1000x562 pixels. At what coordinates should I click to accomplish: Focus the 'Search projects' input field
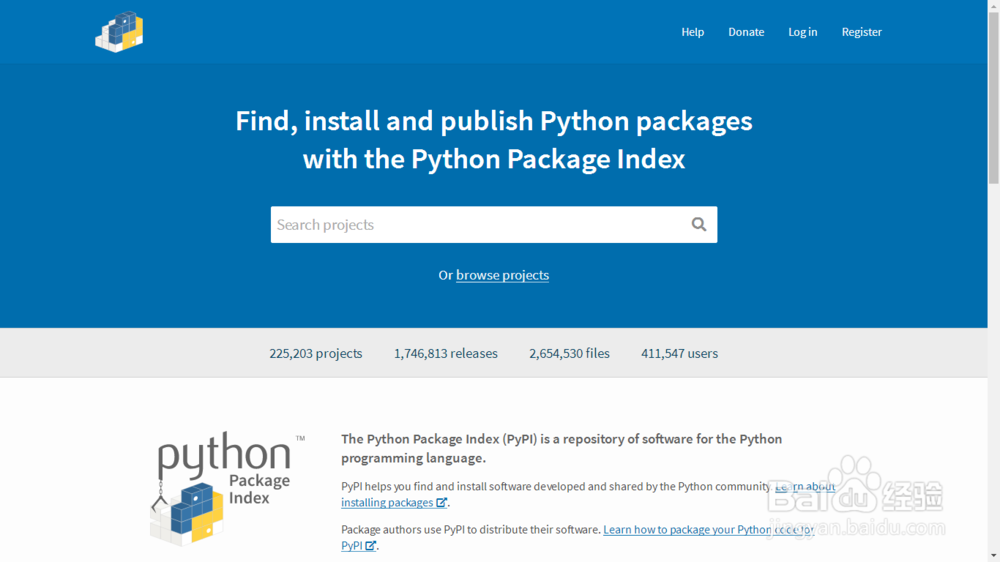click(475, 225)
